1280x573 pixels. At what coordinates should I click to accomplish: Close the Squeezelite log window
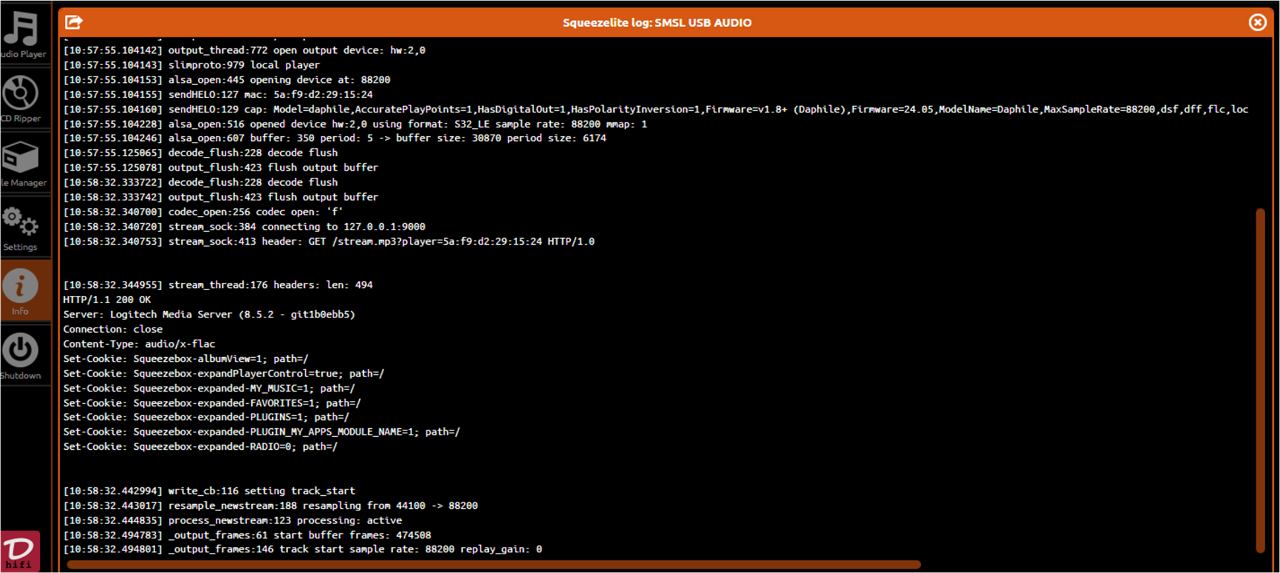coord(1258,22)
